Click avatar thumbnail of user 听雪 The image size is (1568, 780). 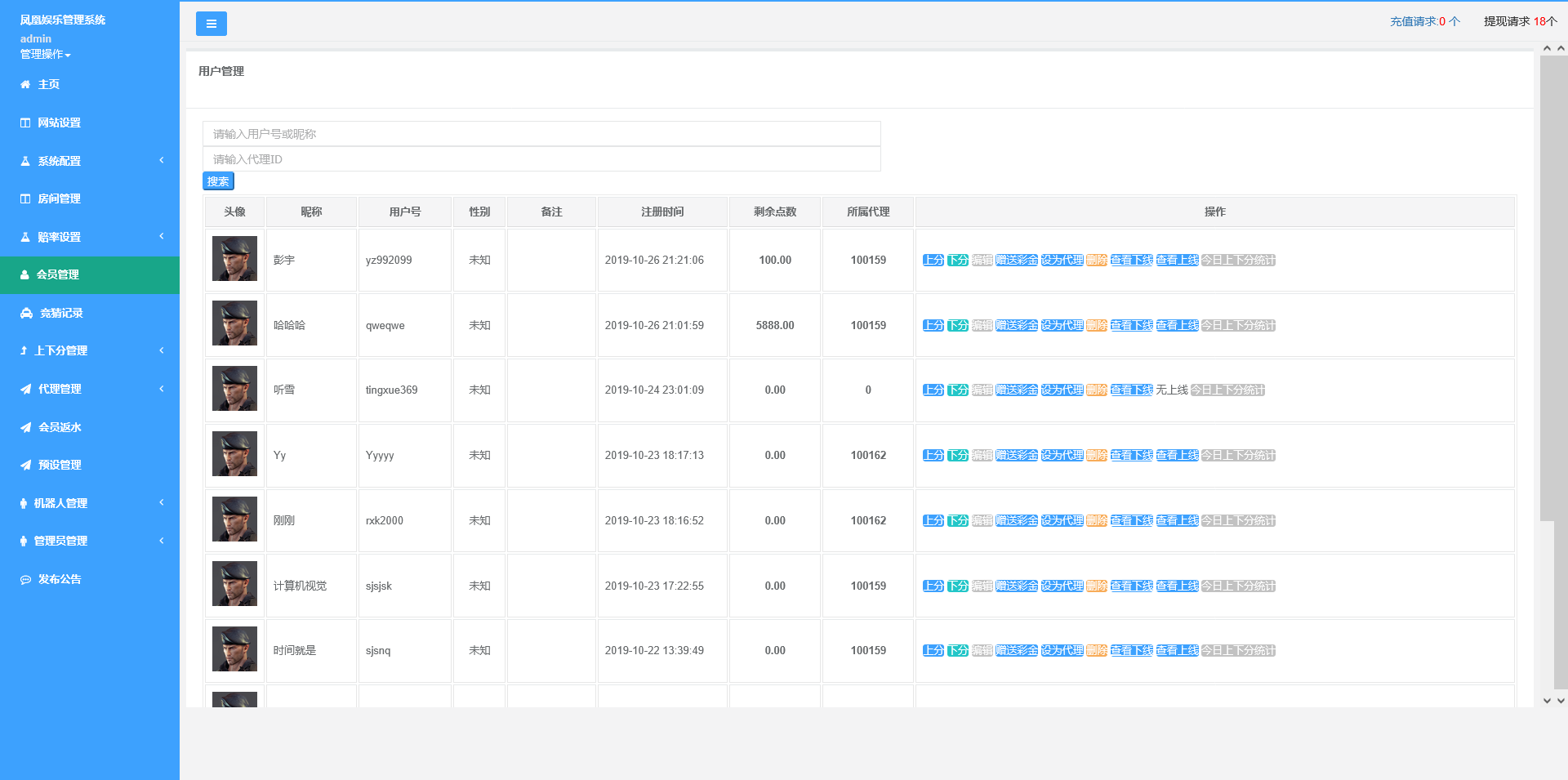click(x=234, y=389)
